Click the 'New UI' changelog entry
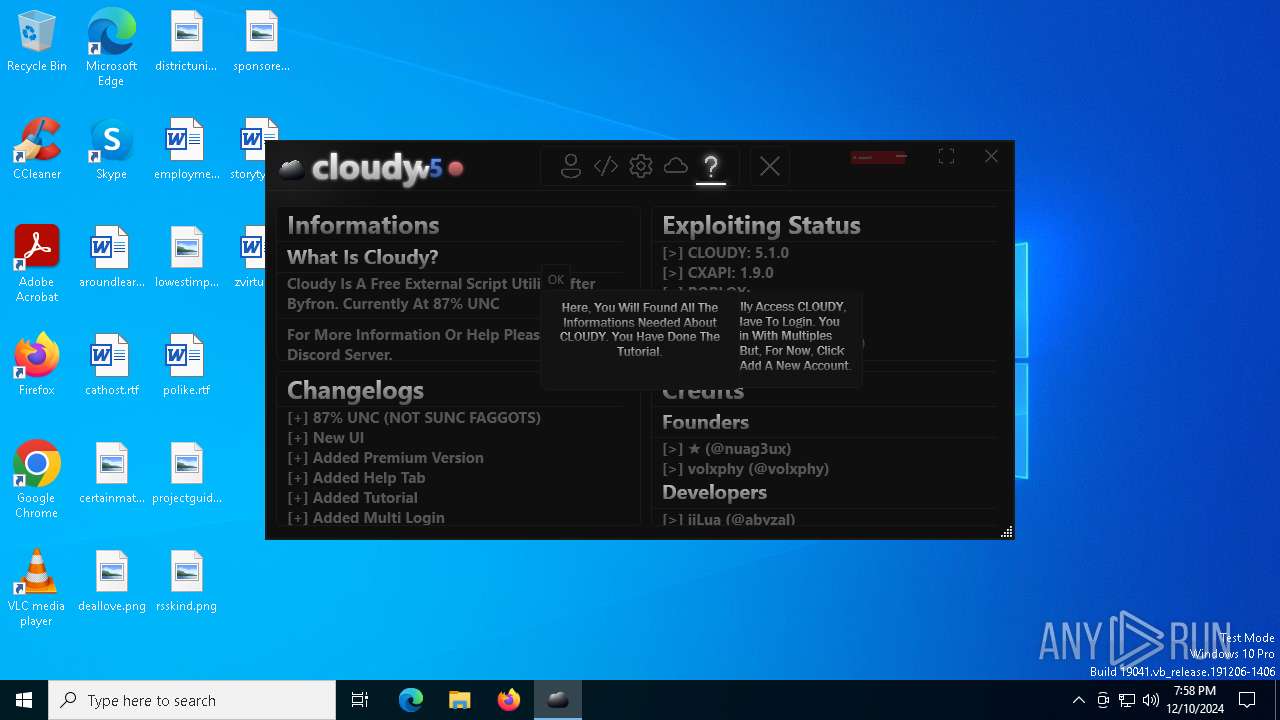The width and height of the screenshot is (1280, 720). [x=325, y=438]
